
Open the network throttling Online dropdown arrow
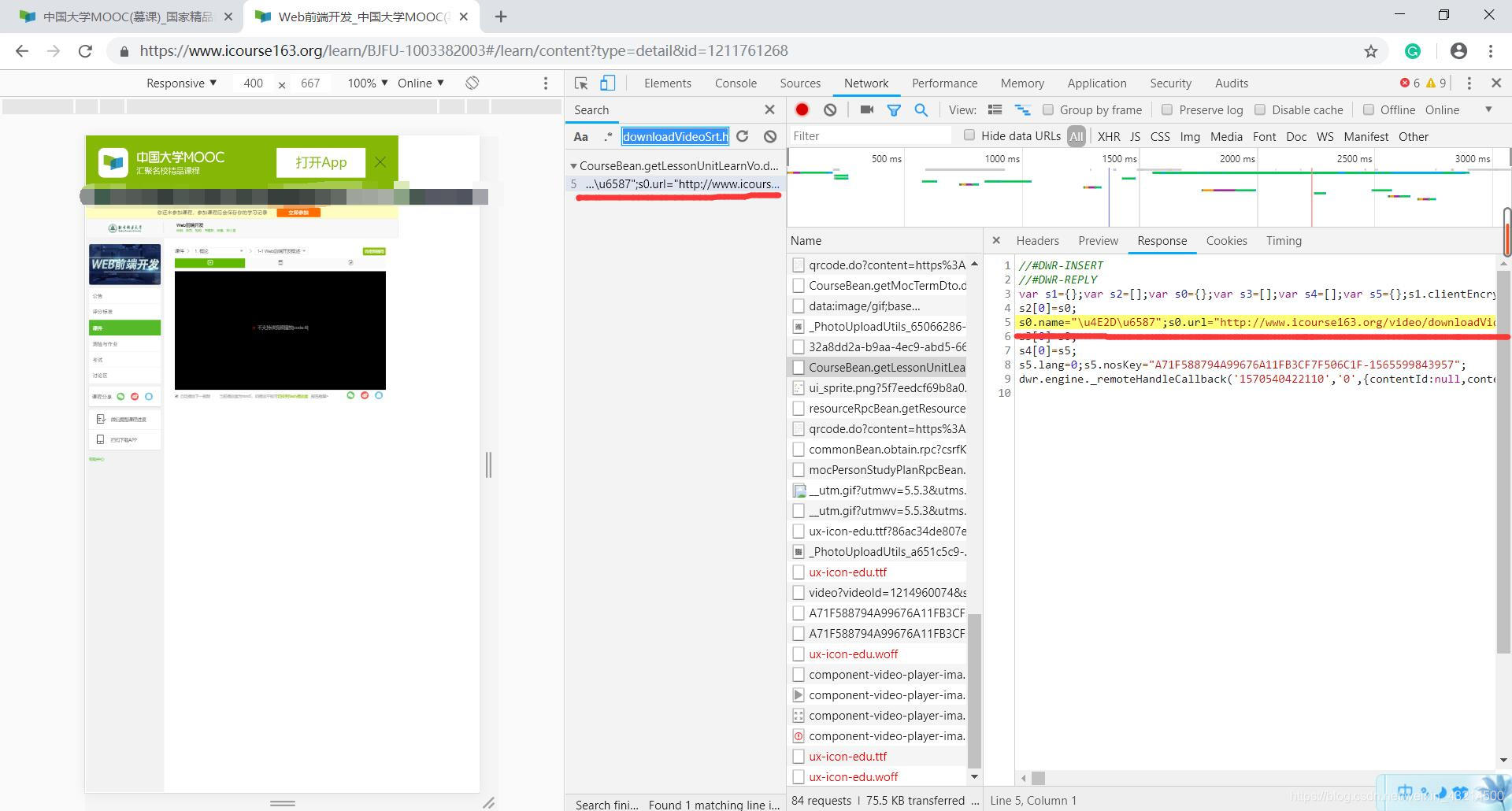pos(1488,110)
